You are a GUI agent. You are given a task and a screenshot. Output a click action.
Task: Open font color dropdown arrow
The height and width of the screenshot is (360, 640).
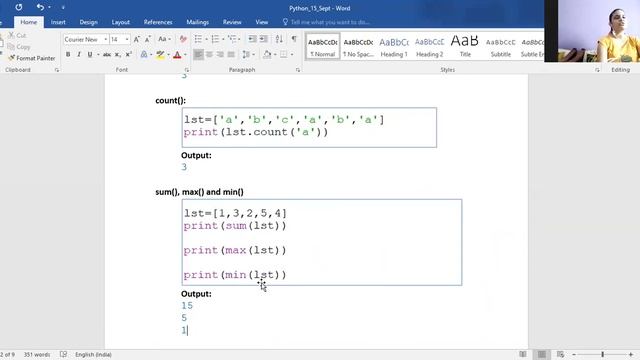185,54
